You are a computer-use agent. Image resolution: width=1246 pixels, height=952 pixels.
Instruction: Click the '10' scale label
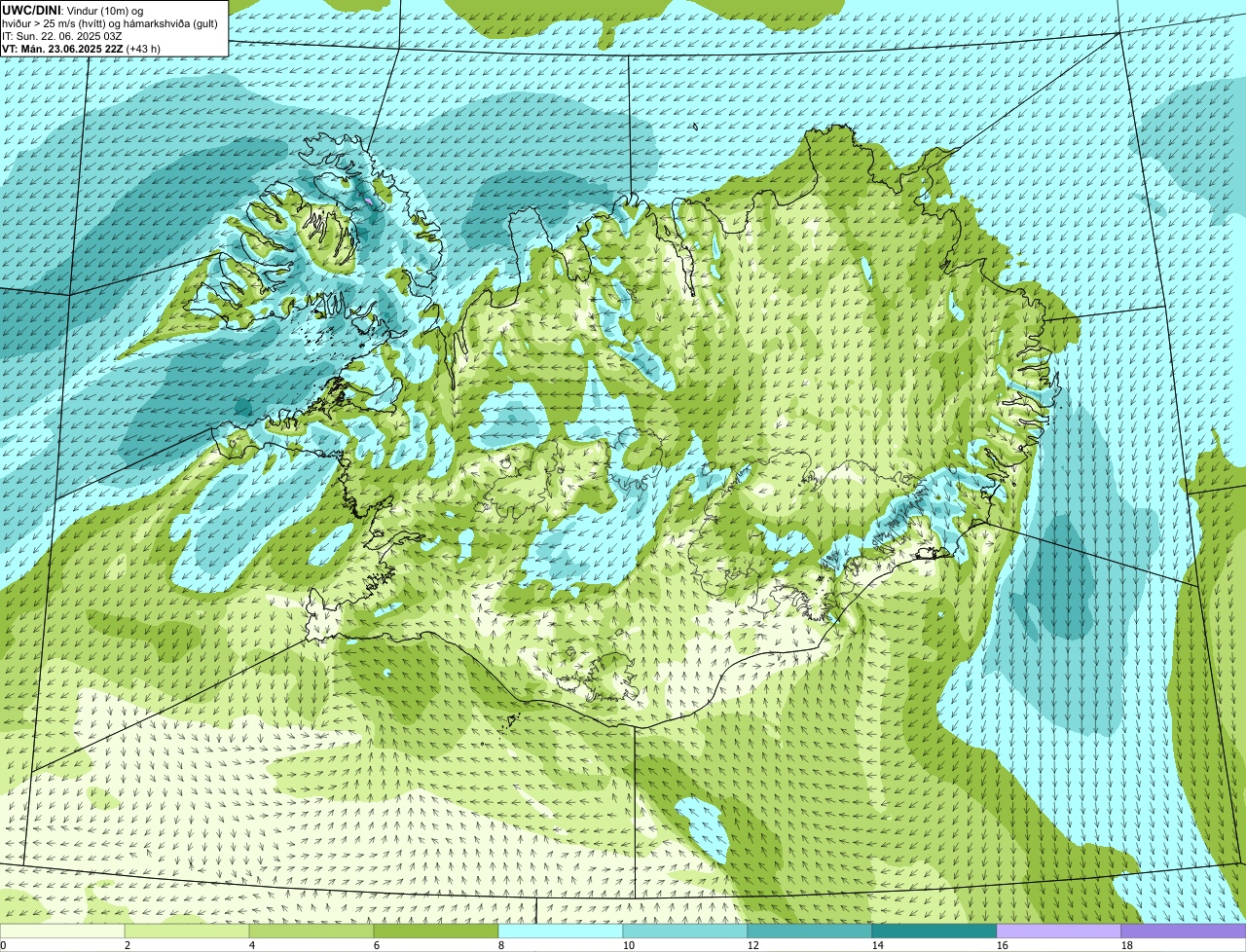pyautogui.click(x=629, y=945)
